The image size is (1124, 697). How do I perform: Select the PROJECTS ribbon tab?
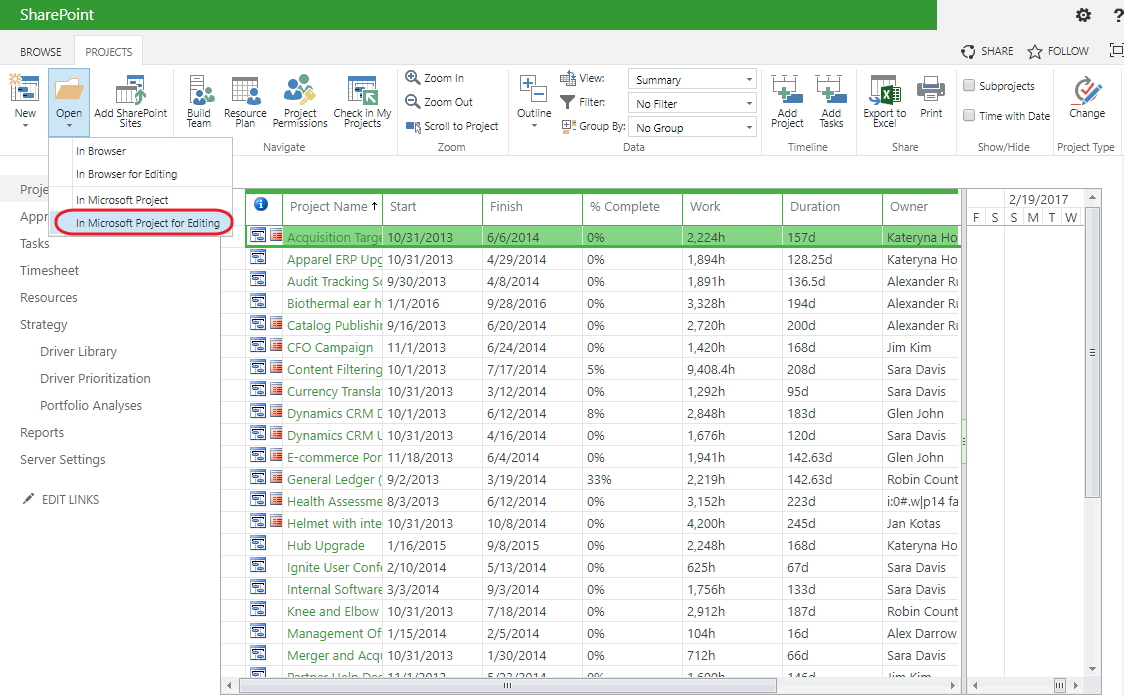click(x=109, y=52)
